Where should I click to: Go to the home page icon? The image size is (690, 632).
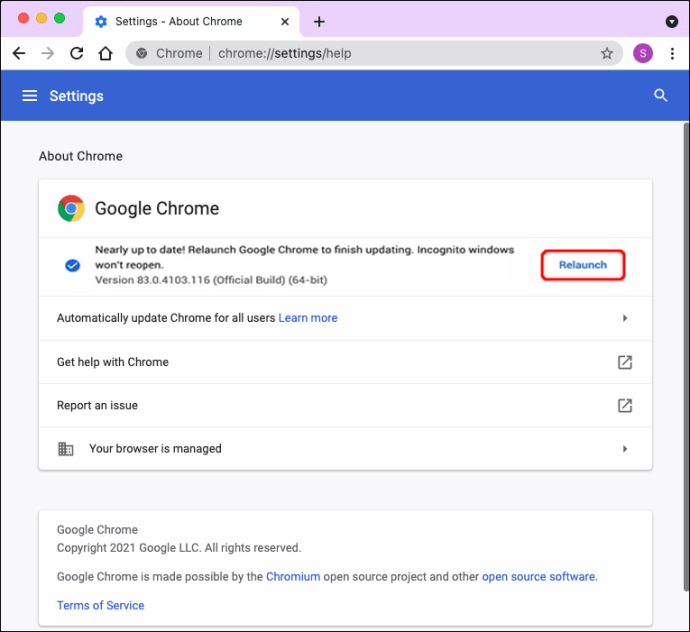(x=105, y=54)
